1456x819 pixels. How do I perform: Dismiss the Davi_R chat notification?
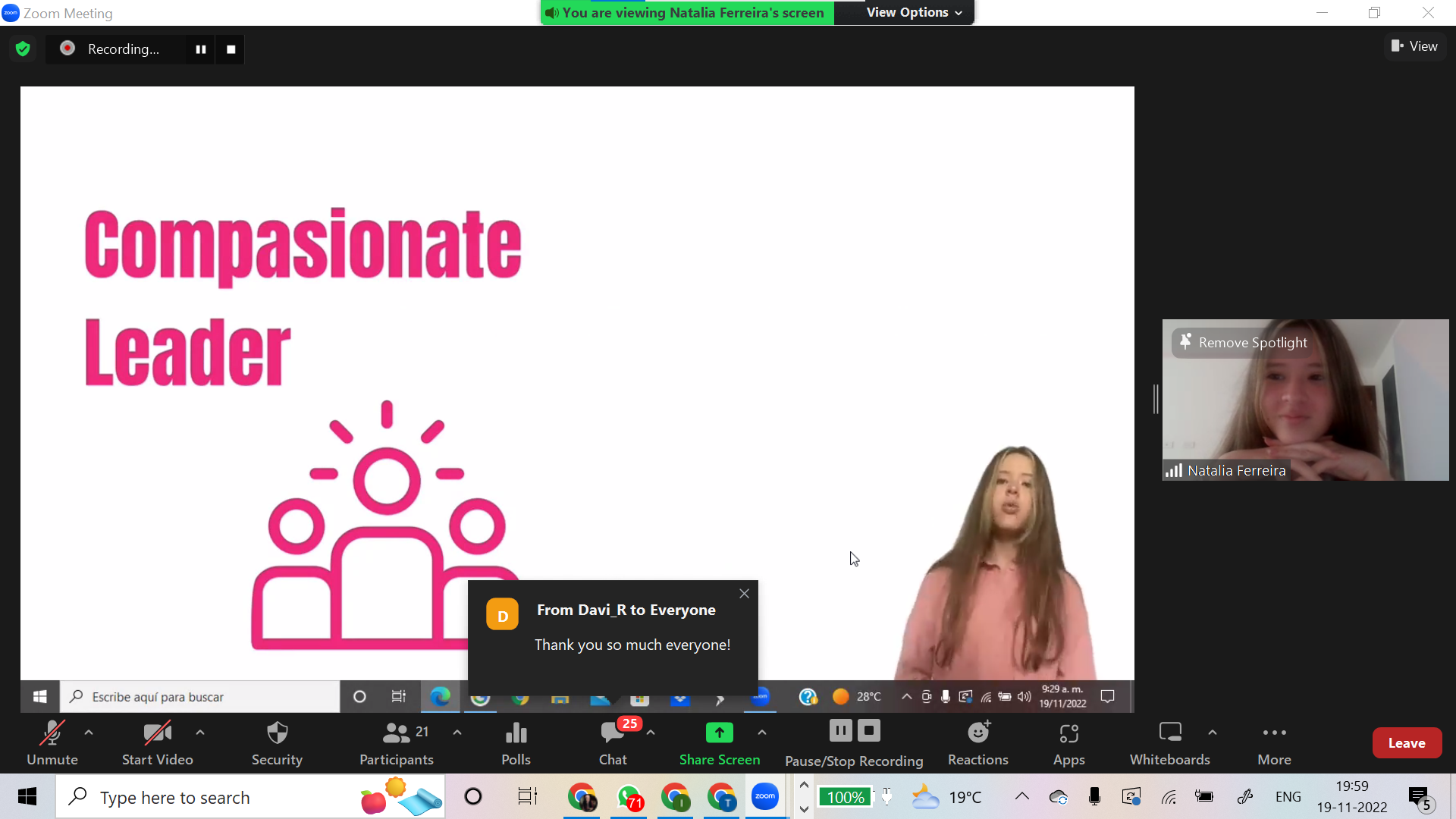(x=744, y=594)
